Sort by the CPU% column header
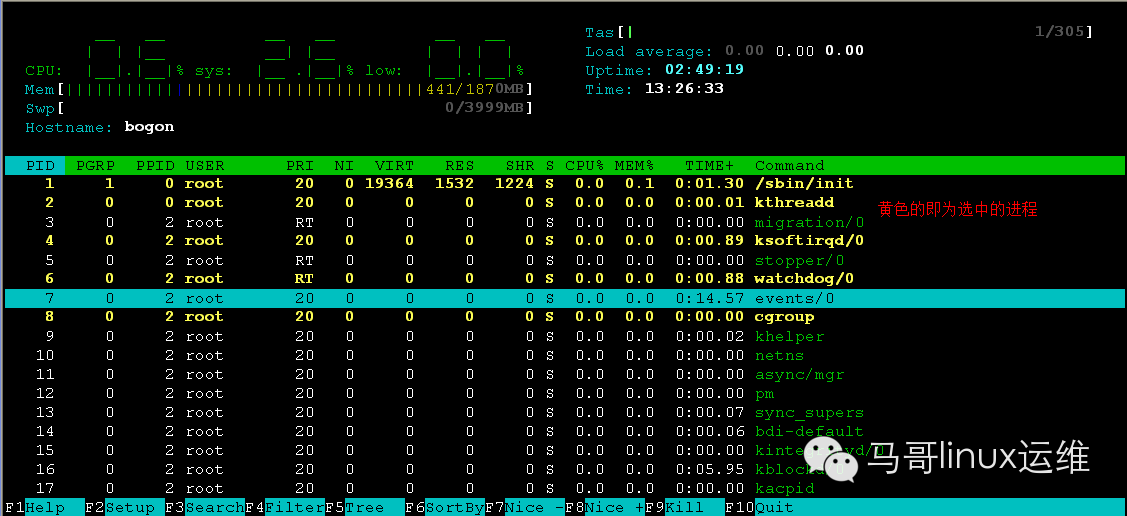 click(x=584, y=165)
